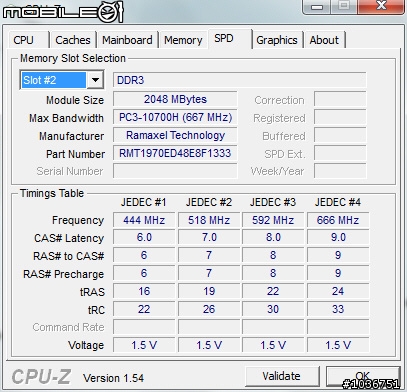Click CAS# Latency value 8.0
This screenshot has height=392, width=407.
[x=273, y=237]
